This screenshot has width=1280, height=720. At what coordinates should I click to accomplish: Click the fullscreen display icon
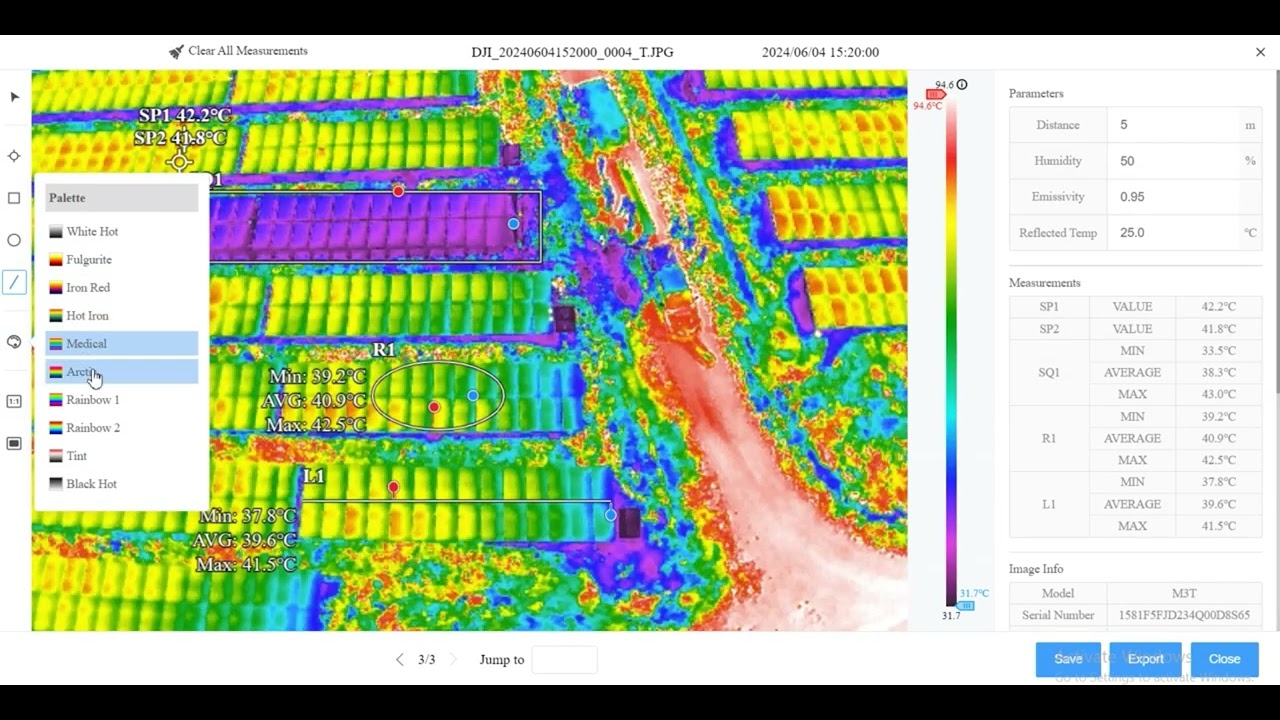click(x=14, y=443)
